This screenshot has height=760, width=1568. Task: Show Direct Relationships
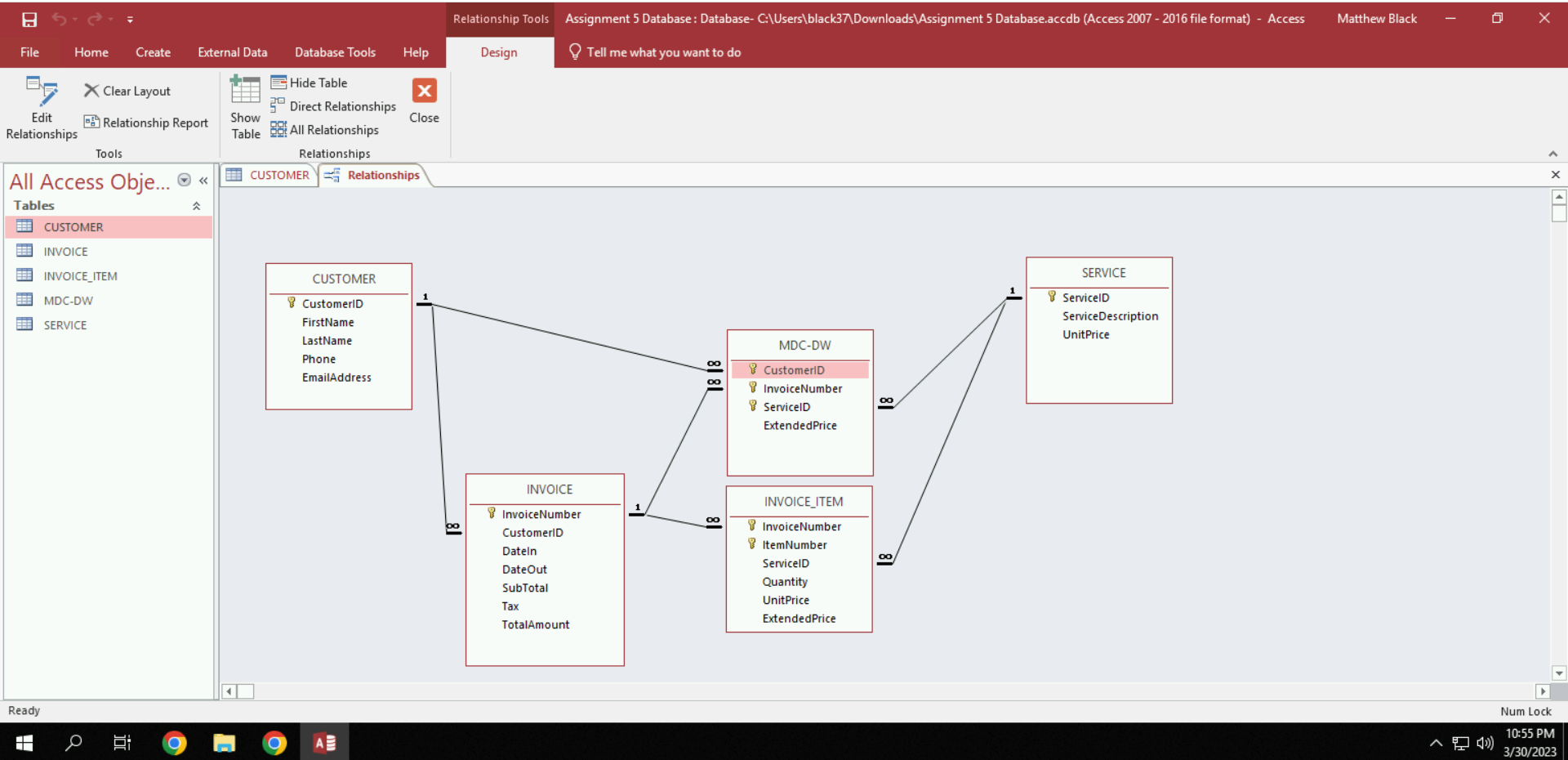coord(333,106)
